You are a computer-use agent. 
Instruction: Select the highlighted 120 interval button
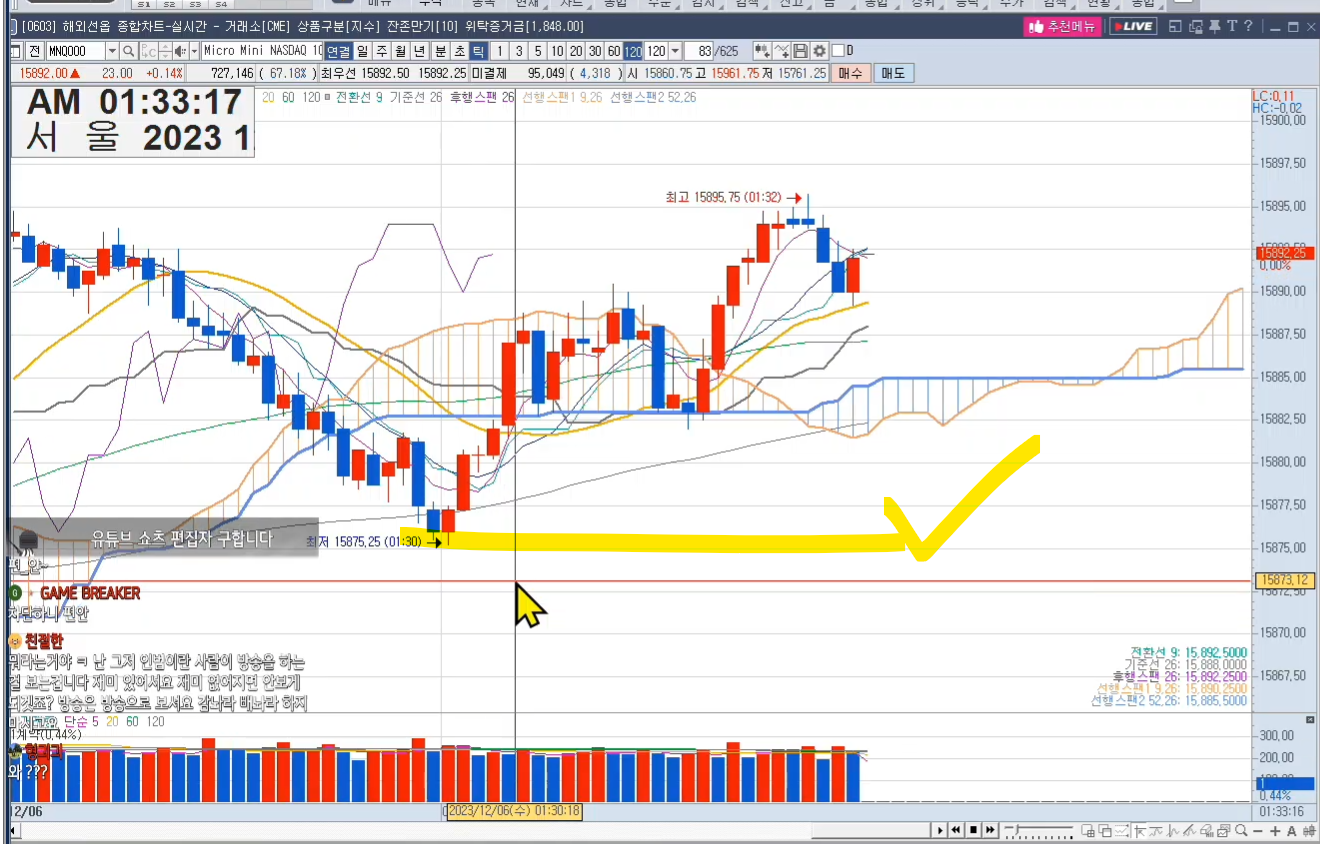coord(633,51)
